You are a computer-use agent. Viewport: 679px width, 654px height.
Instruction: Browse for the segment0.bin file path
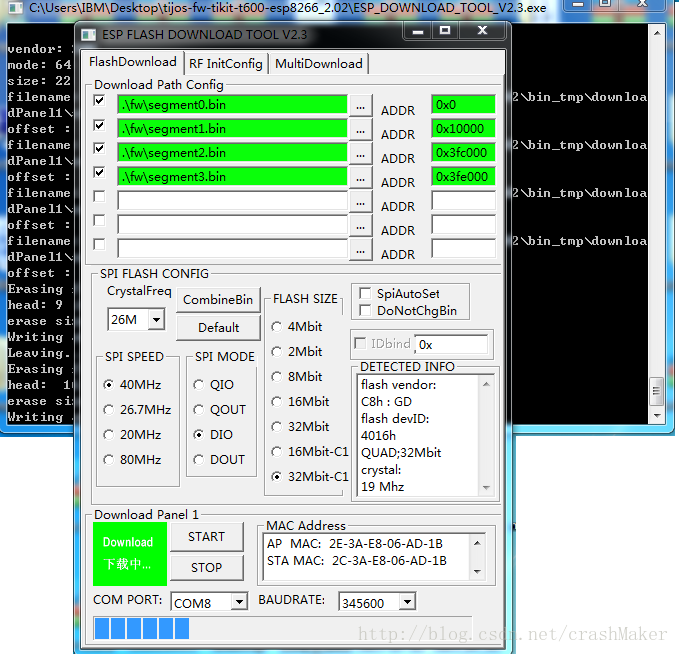coord(360,106)
